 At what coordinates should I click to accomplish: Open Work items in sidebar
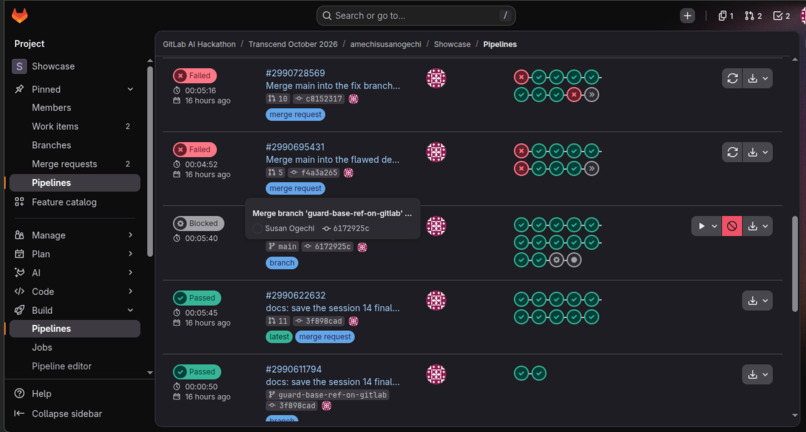coord(75,127)
